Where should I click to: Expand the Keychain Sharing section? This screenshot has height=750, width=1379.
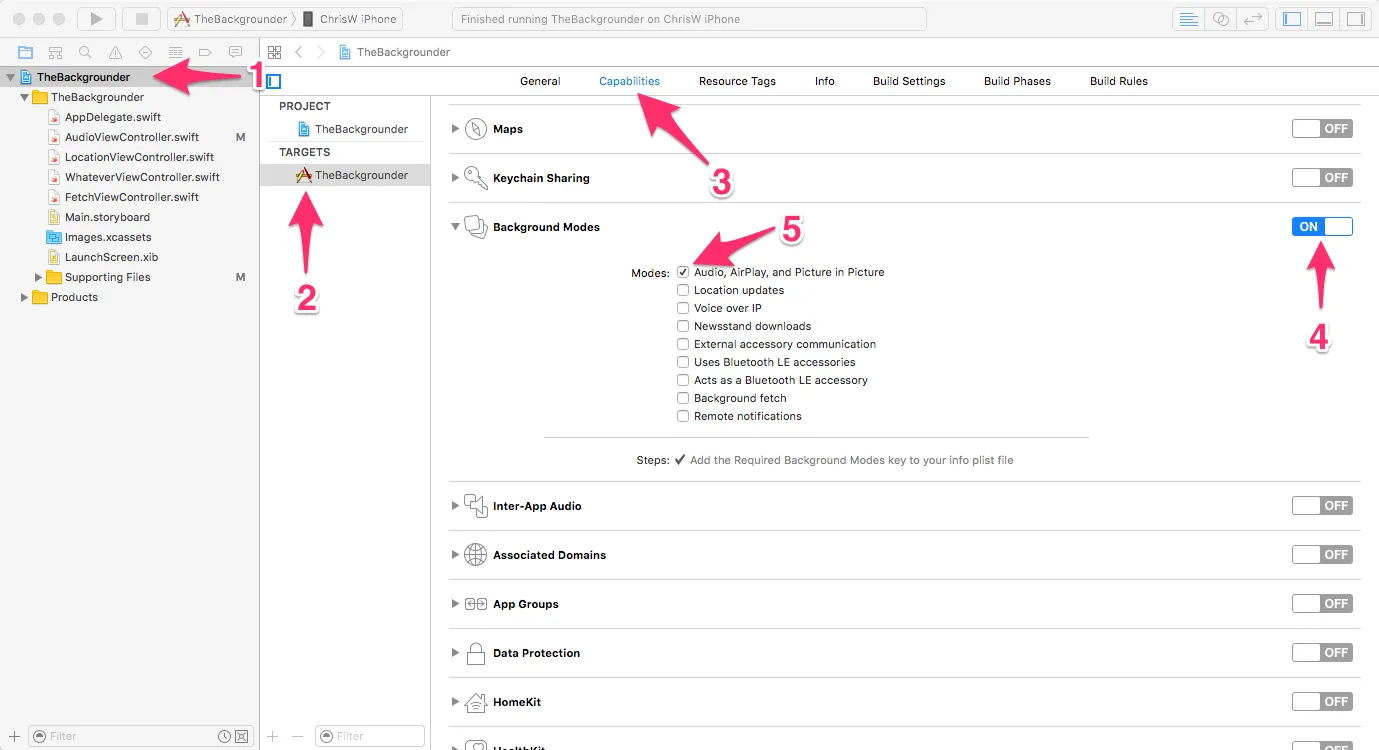click(455, 178)
